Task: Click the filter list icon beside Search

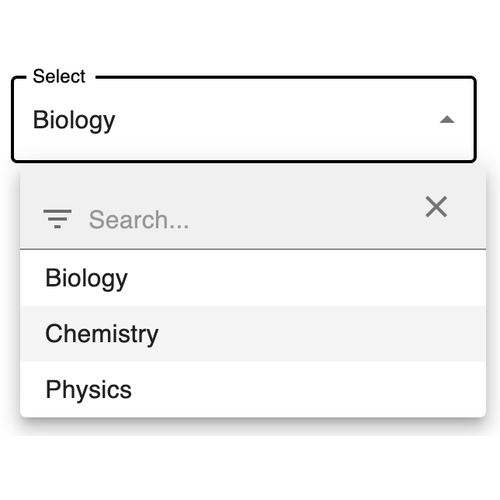Action: [57, 219]
